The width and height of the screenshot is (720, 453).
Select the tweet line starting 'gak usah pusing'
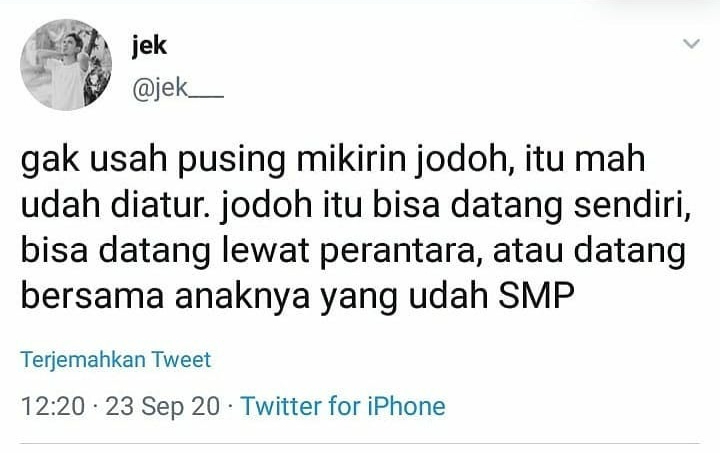tap(333, 160)
